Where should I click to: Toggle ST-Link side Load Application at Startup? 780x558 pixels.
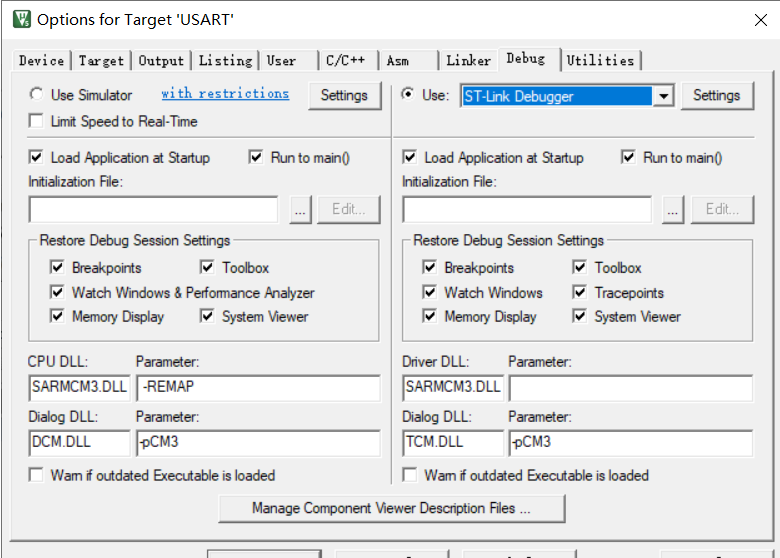pyautogui.click(x=409, y=157)
